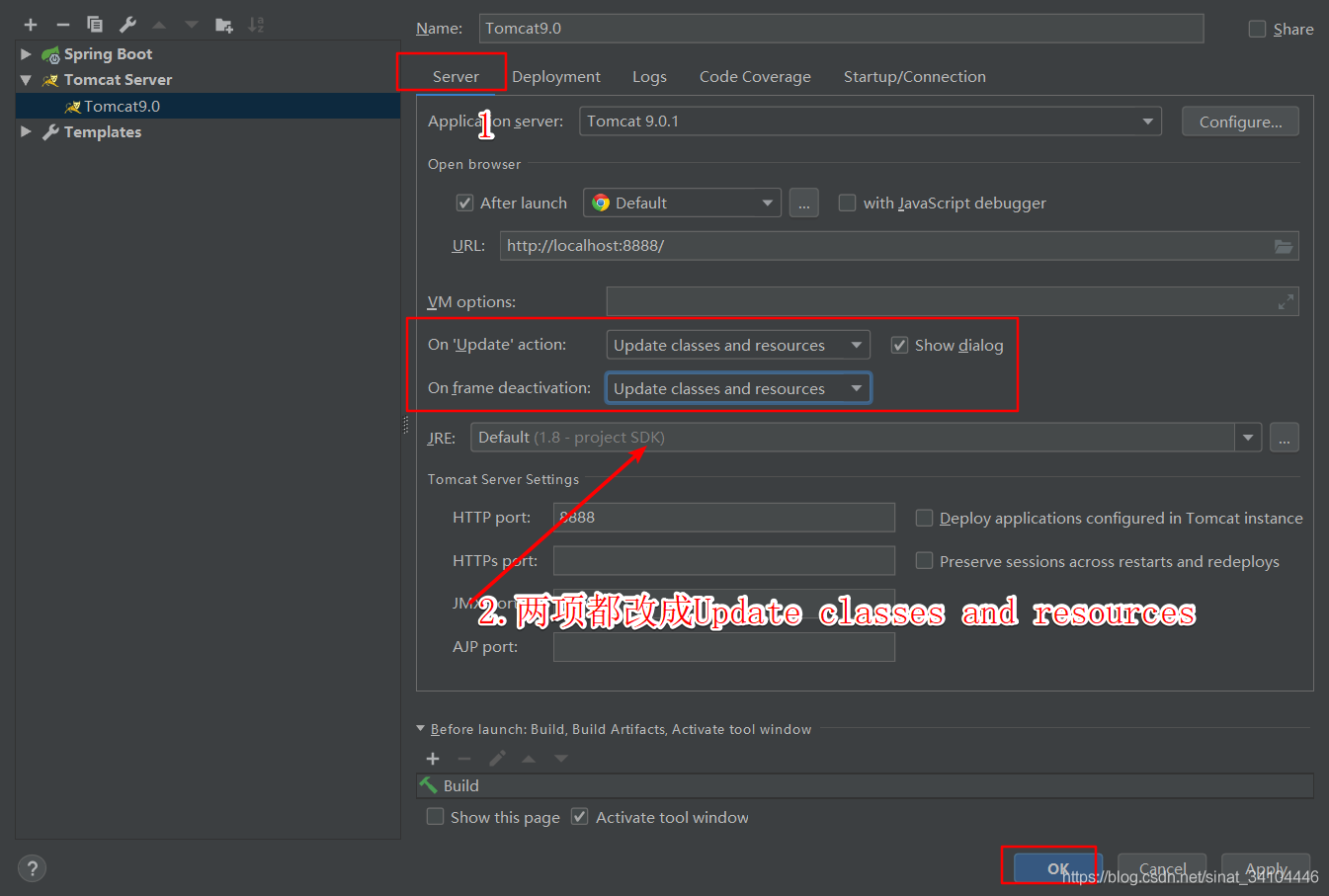Apply the configuration changes
The height and width of the screenshot is (896, 1329).
[x=1266, y=868]
